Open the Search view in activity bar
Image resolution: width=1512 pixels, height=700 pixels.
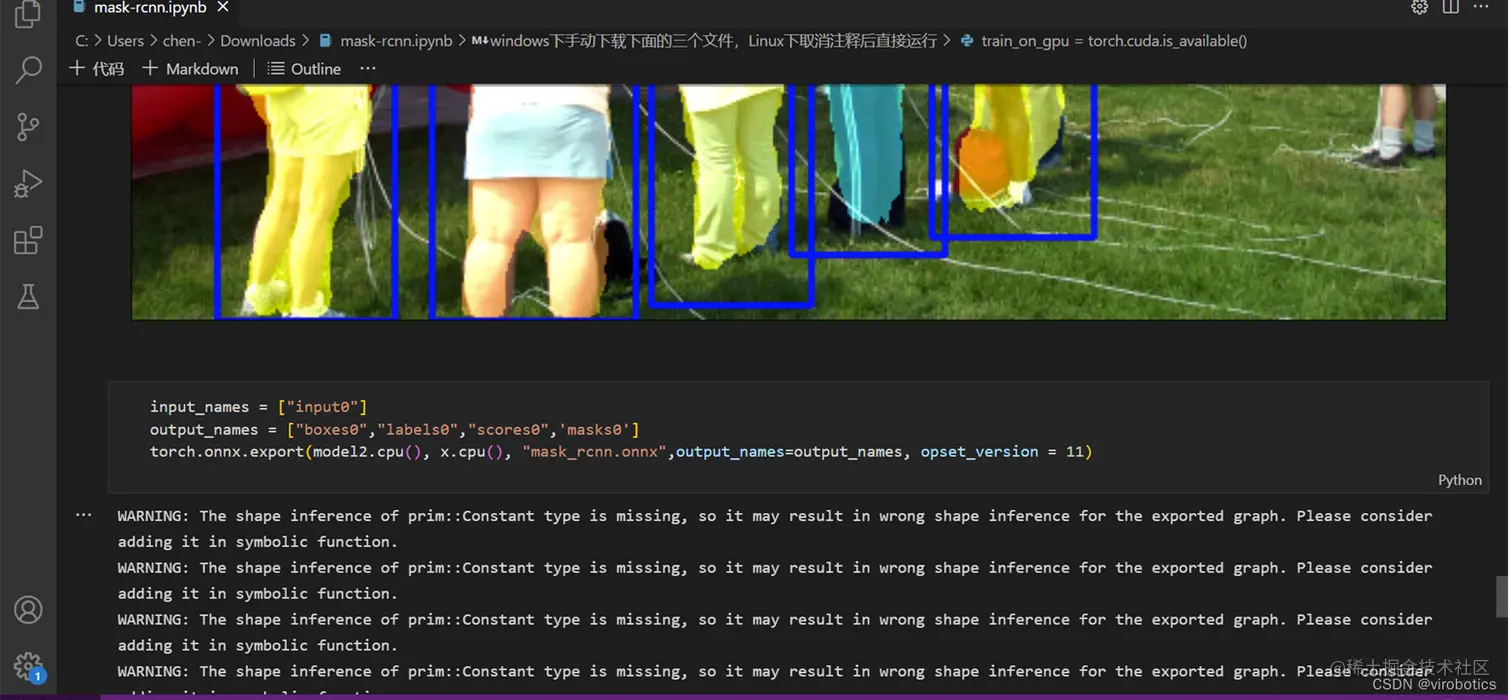coord(28,70)
